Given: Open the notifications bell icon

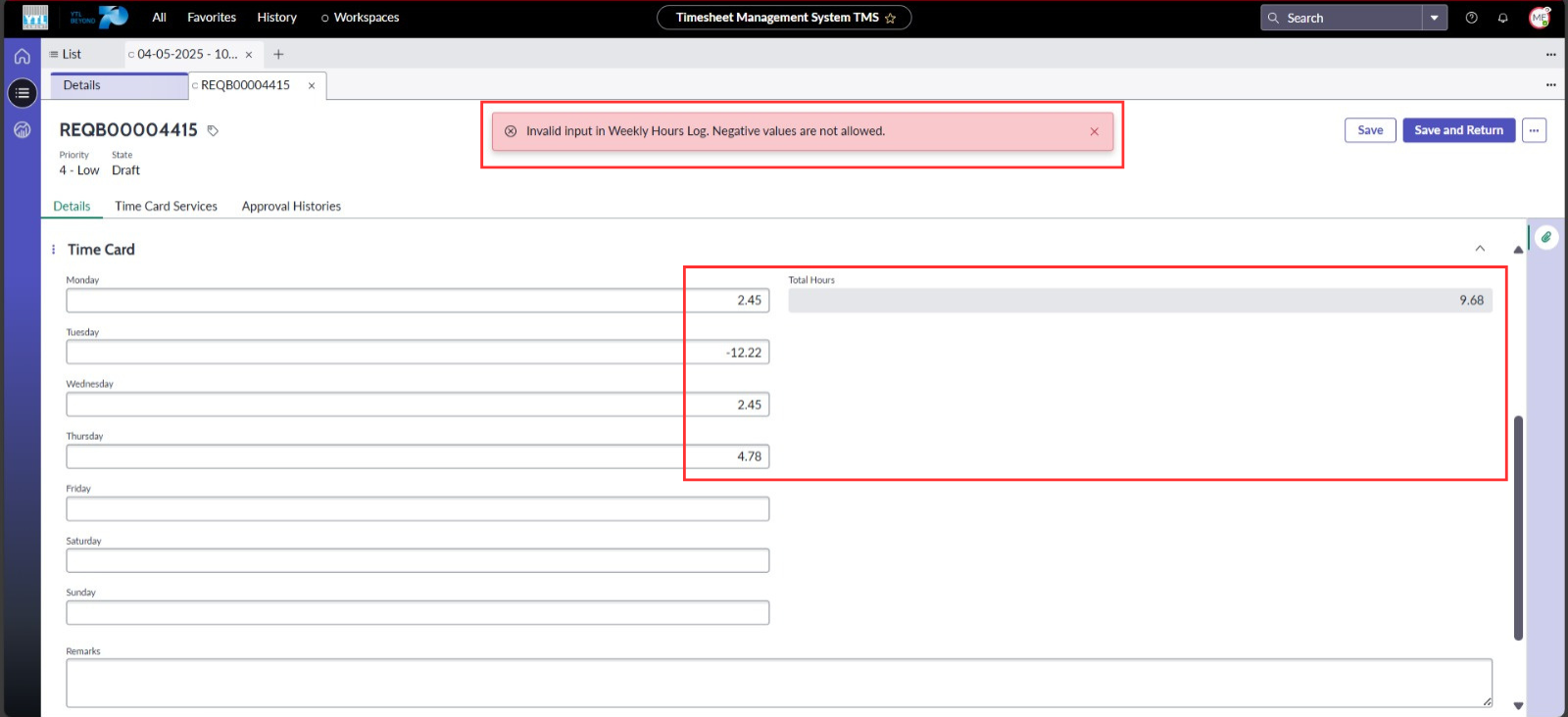Looking at the screenshot, I should tap(1502, 18).
